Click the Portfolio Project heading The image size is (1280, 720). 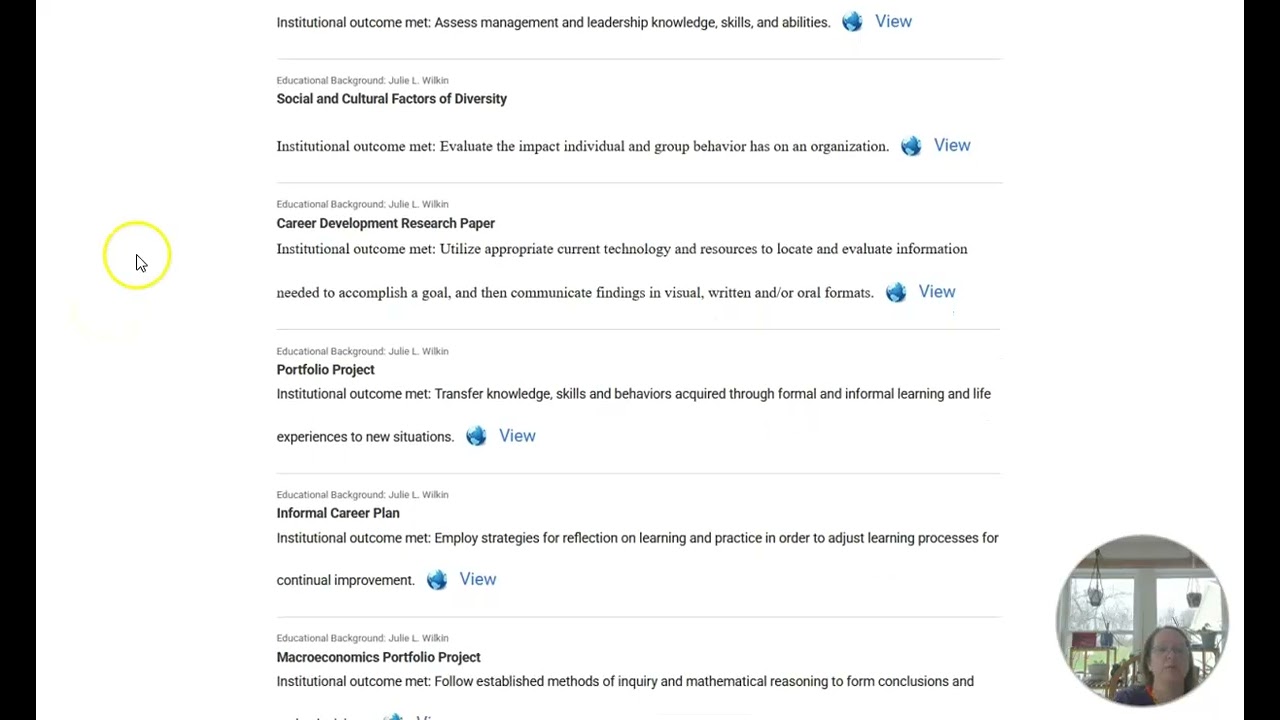click(x=325, y=369)
